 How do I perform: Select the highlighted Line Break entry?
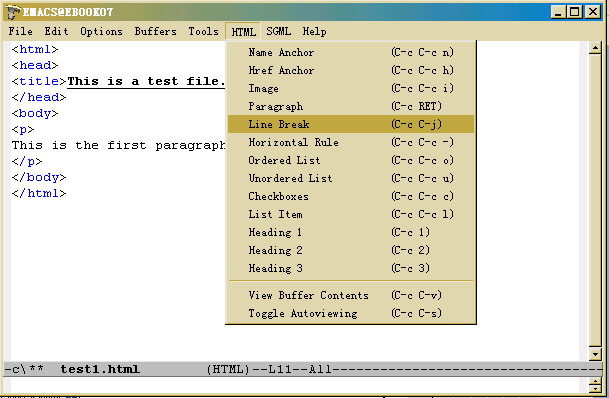[351, 124]
